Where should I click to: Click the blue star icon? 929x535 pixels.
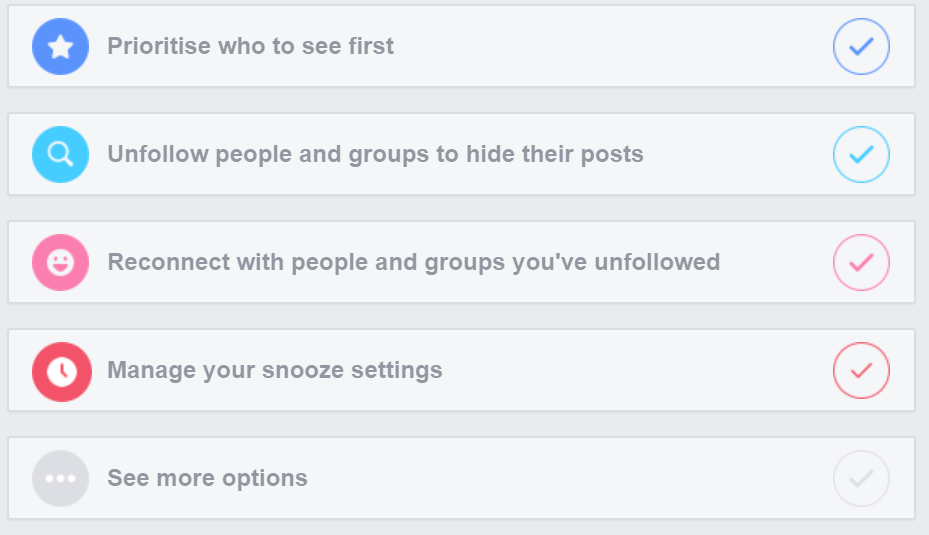pyautogui.click(x=60, y=46)
